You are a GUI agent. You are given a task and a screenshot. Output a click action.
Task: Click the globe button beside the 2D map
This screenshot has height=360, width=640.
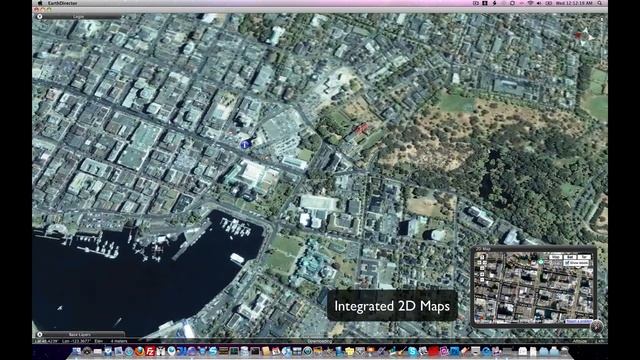(x=597, y=327)
